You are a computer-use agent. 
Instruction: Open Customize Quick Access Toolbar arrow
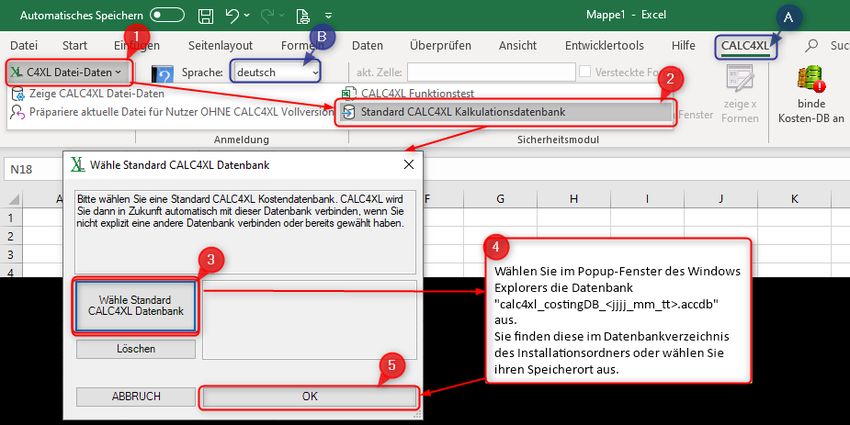click(x=329, y=15)
